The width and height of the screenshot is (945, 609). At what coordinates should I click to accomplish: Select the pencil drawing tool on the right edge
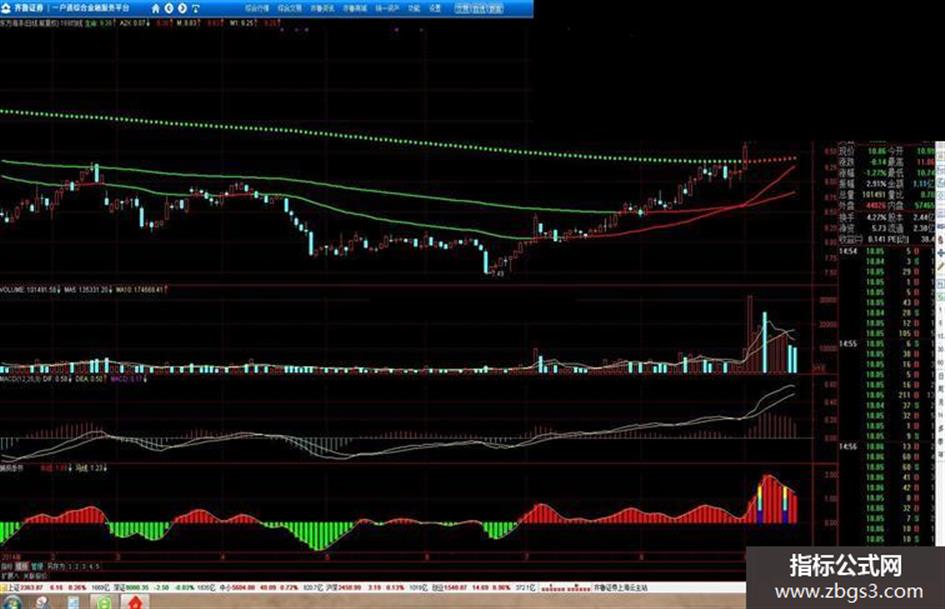click(941, 267)
